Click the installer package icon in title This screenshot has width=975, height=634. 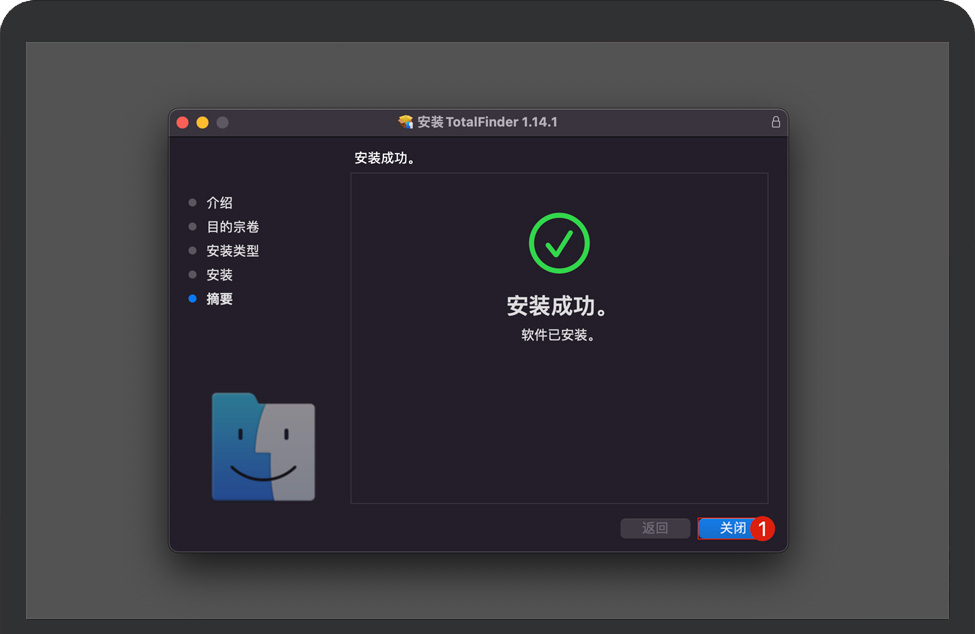(405, 122)
